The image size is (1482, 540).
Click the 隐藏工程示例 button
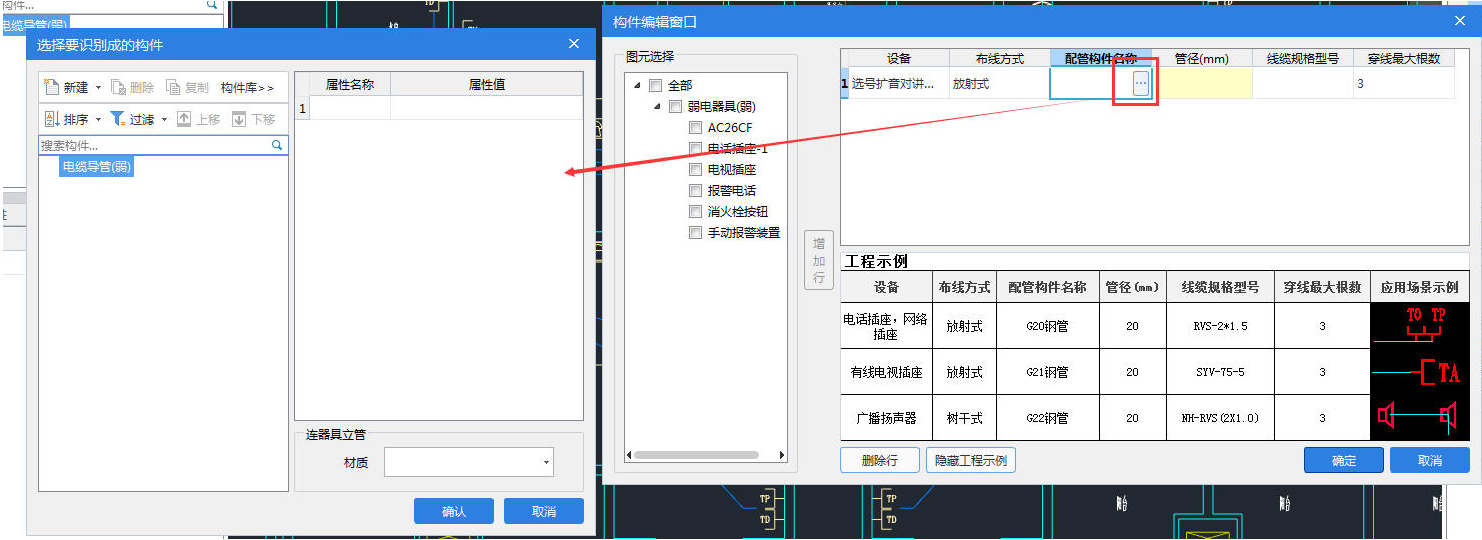970,461
